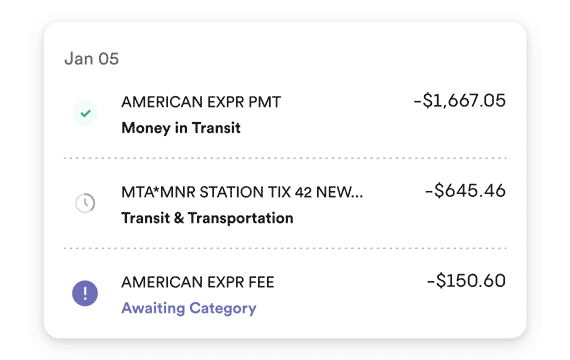Click the word Transit in Money in Transit
Viewport: 570px width, 360px height.
click(x=216, y=128)
